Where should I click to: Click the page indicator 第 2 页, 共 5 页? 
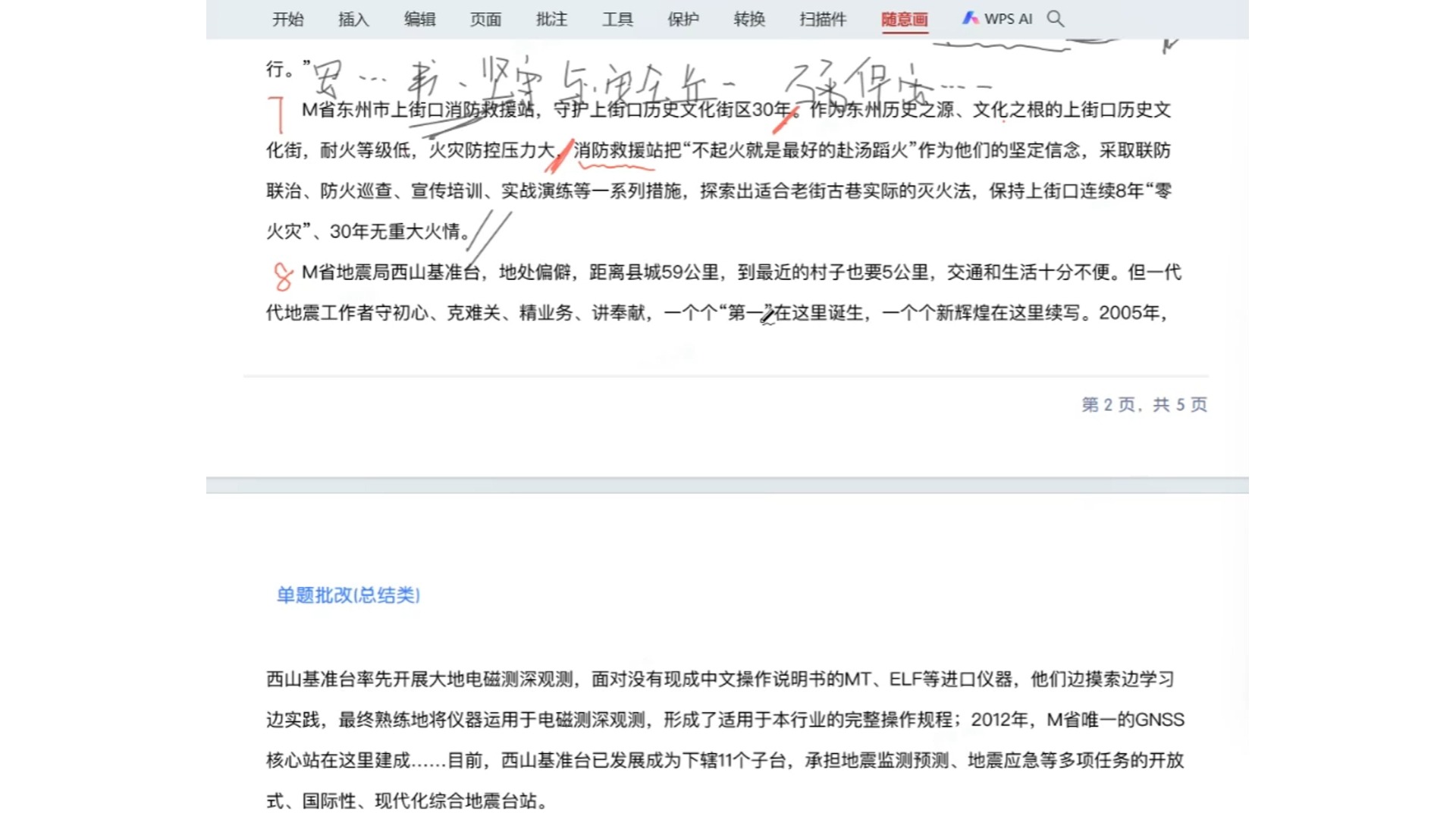tap(1144, 405)
